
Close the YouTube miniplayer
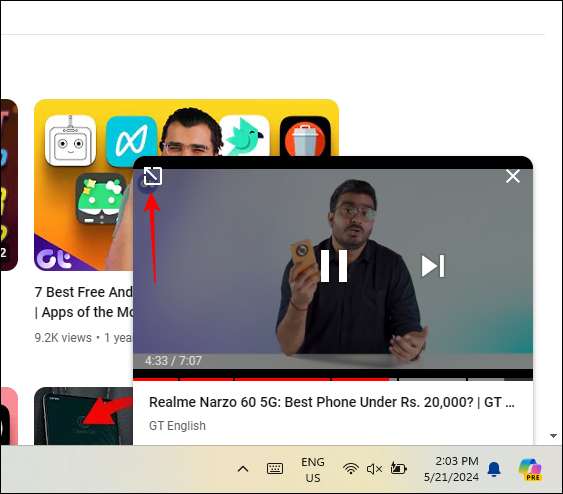click(513, 176)
